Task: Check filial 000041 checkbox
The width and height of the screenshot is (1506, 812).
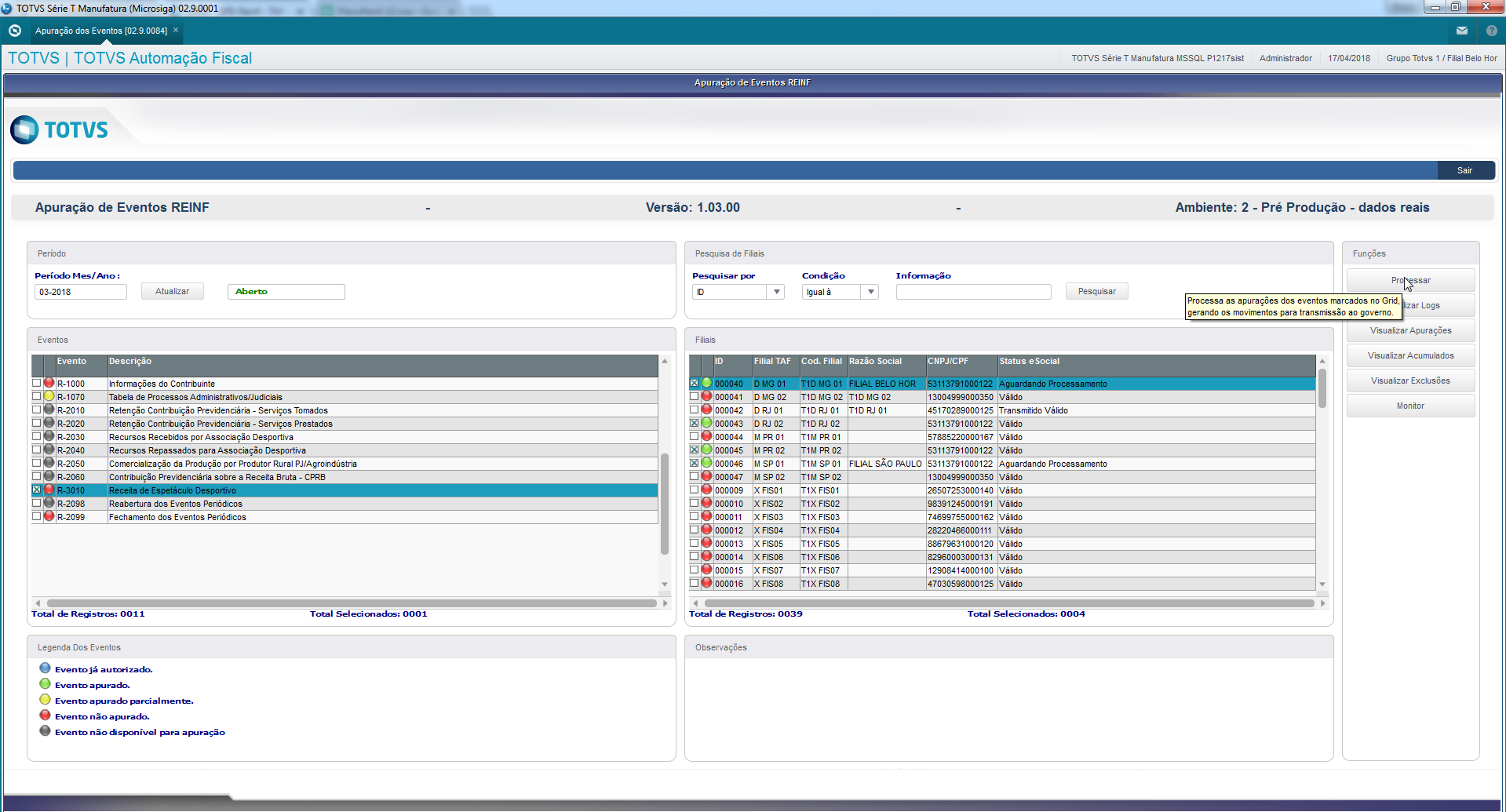Action: click(x=694, y=396)
